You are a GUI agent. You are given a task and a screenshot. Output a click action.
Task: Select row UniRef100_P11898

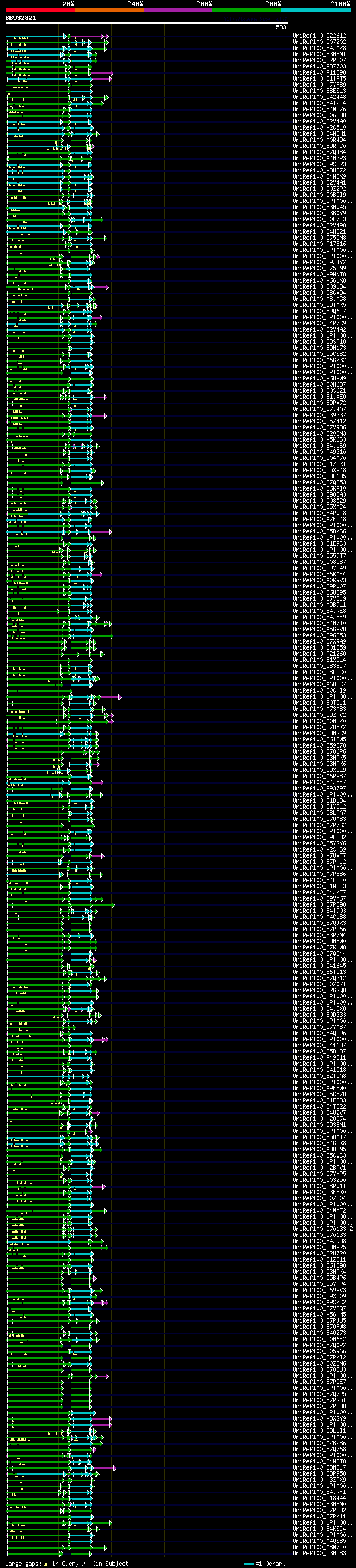click(319, 72)
